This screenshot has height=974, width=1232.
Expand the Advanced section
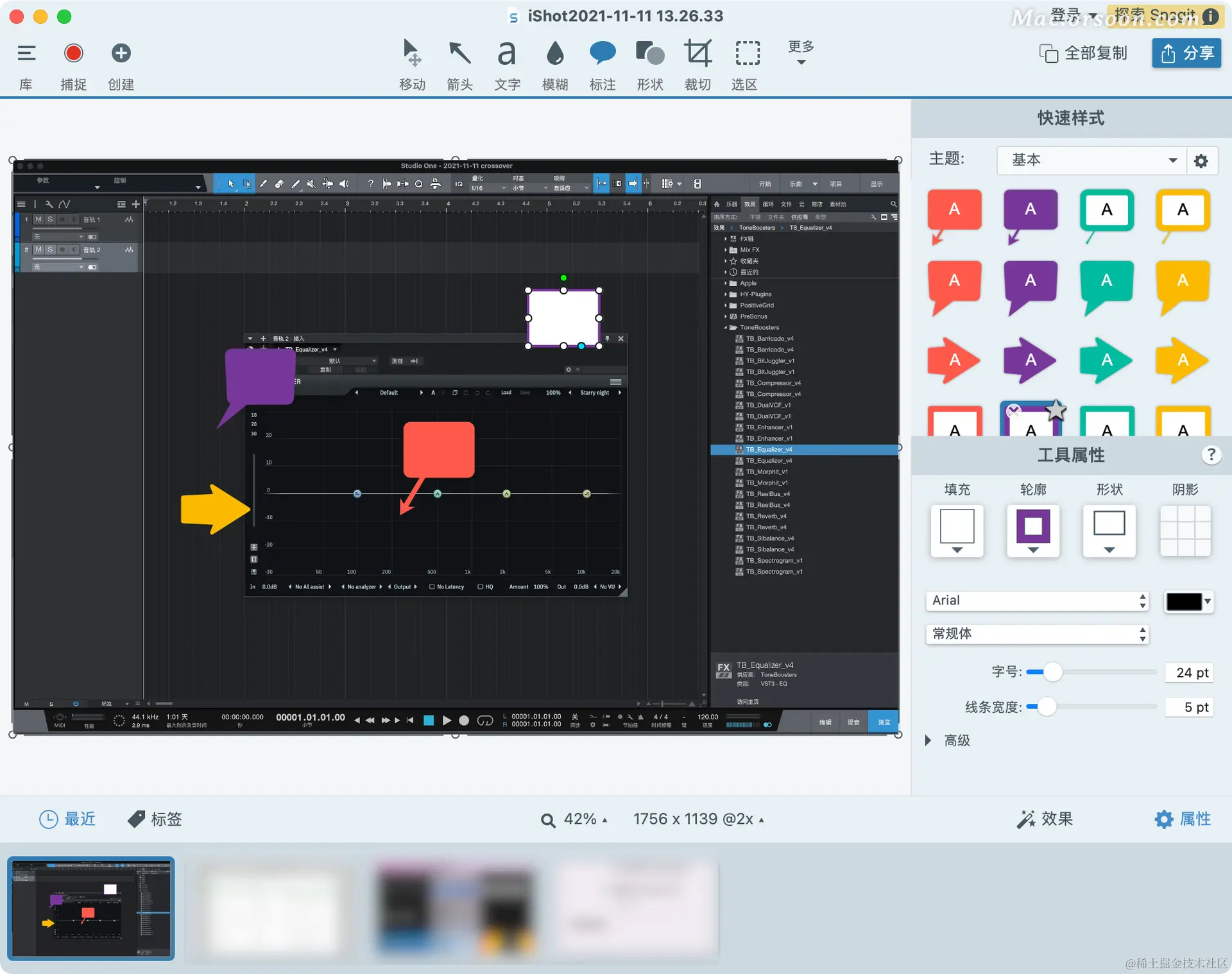(928, 740)
